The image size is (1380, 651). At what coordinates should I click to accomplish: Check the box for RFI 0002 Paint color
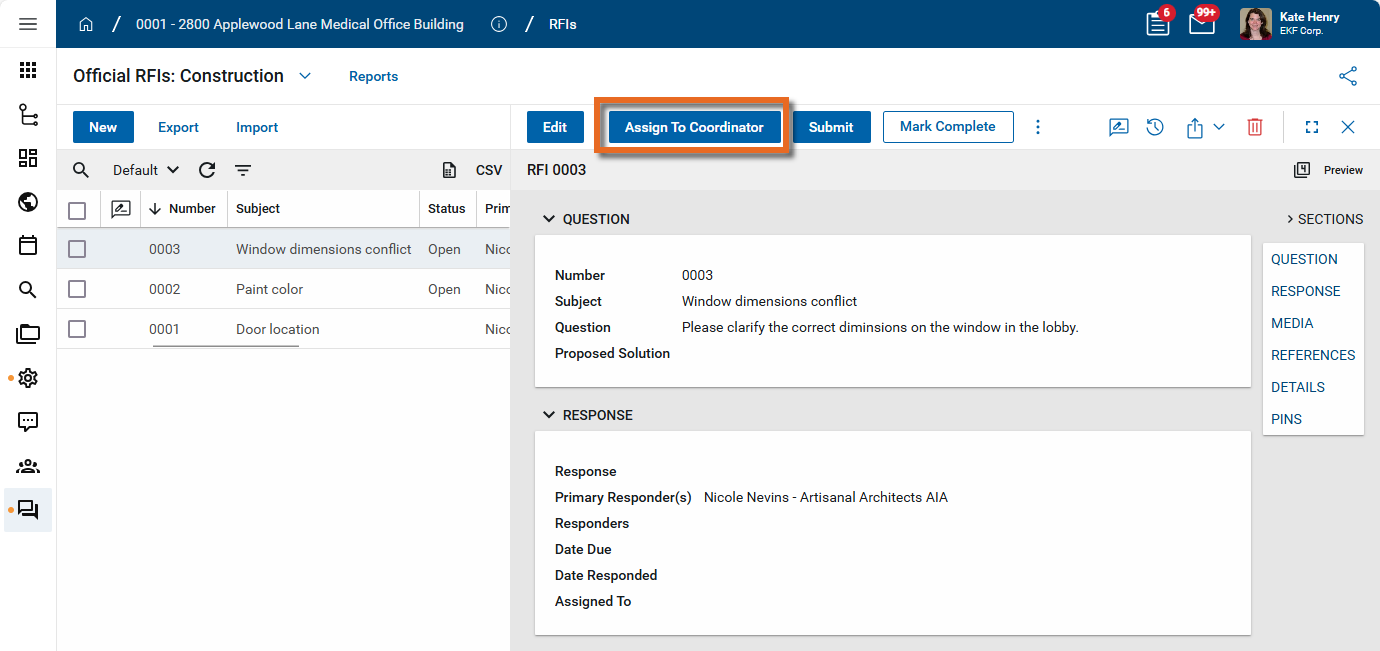[x=77, y=289]
